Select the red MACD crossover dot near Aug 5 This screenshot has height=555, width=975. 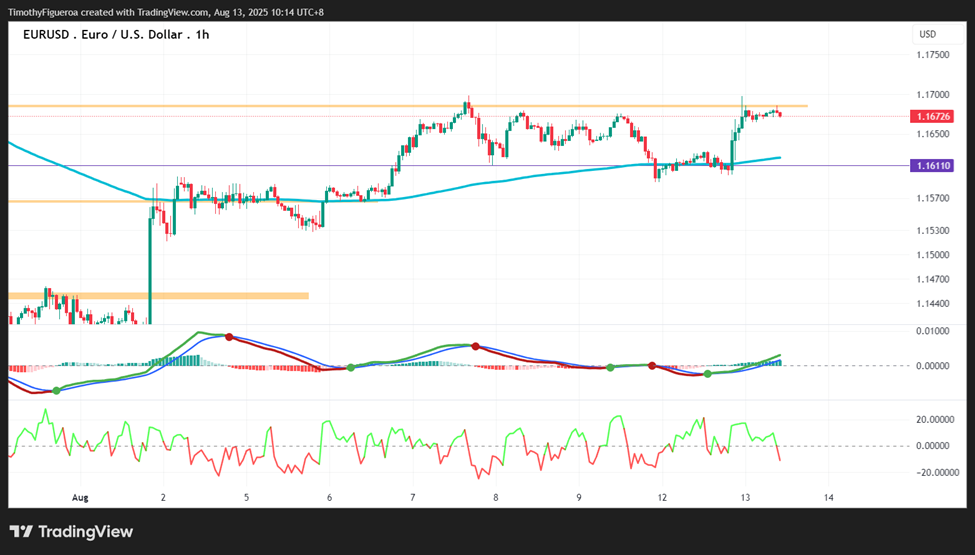tap(229, 337)
